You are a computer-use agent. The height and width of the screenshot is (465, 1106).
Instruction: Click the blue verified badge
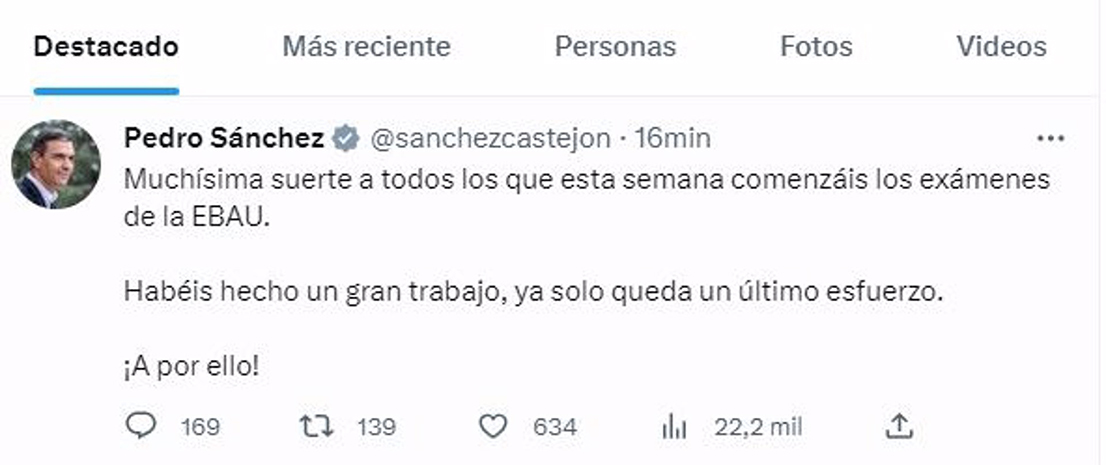346,139
